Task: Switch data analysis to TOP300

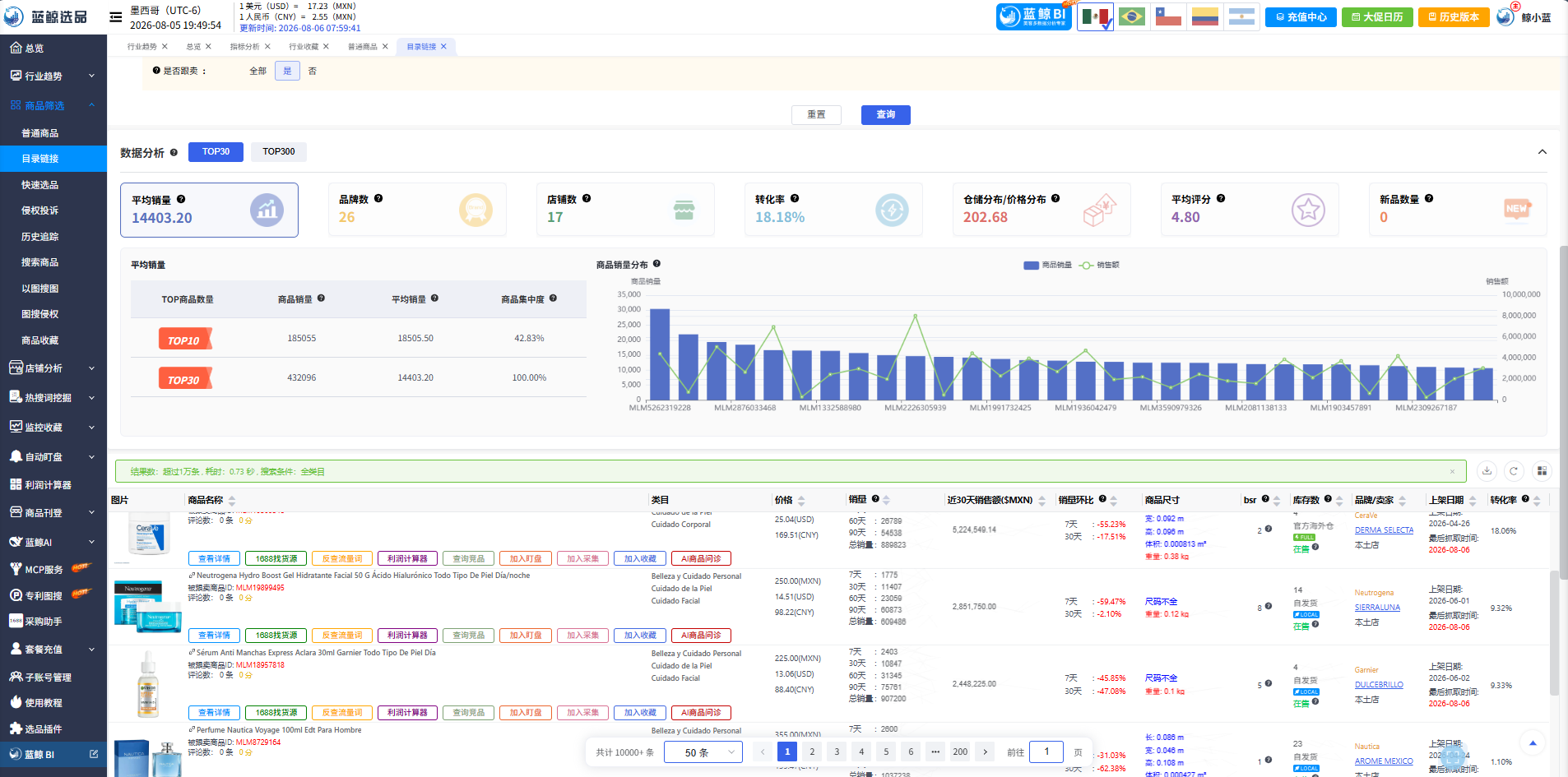Action: pyautogui.click(x=279, y=152)
